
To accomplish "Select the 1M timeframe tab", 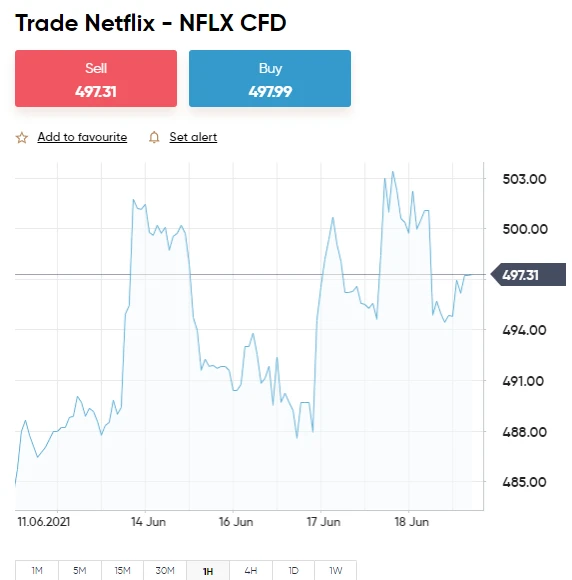I will [x=37, y=570].
